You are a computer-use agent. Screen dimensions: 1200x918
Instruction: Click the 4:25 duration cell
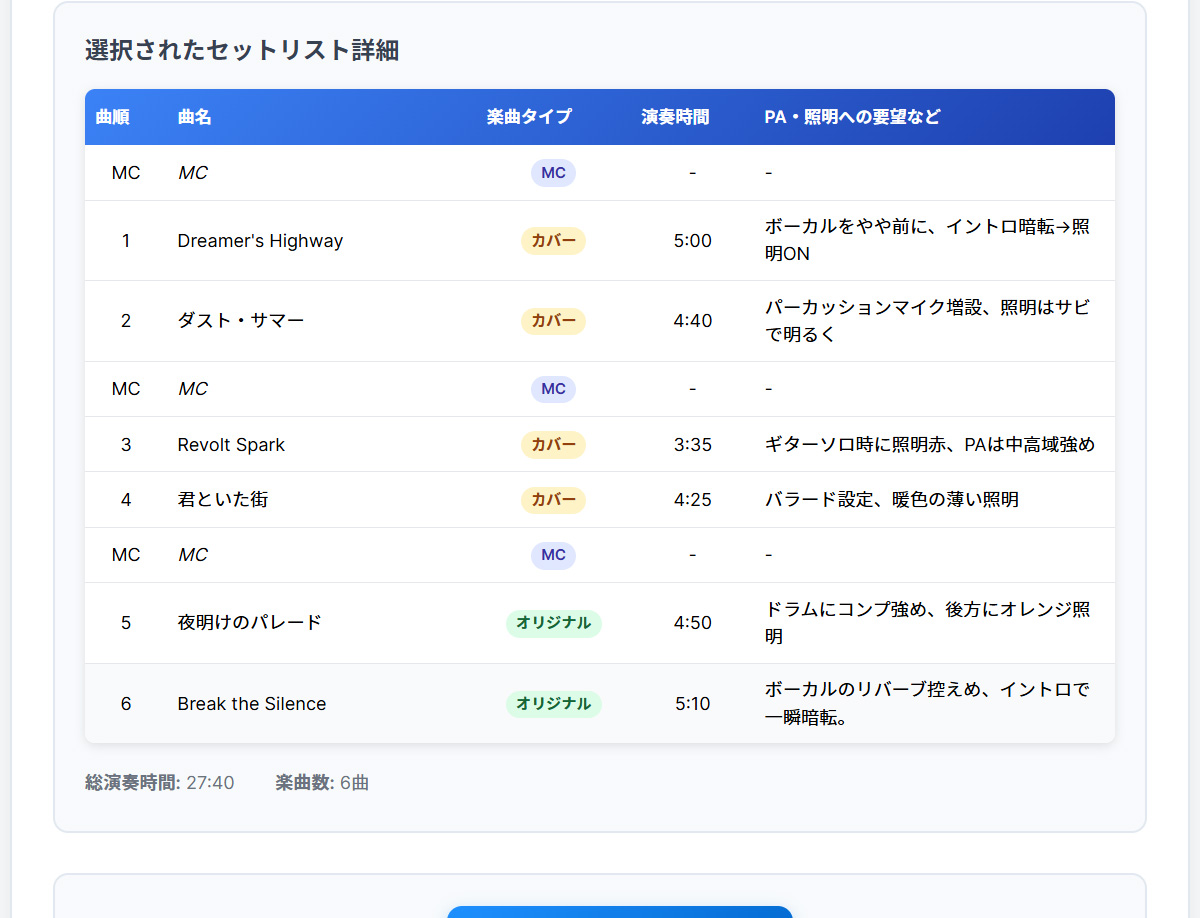693,499
